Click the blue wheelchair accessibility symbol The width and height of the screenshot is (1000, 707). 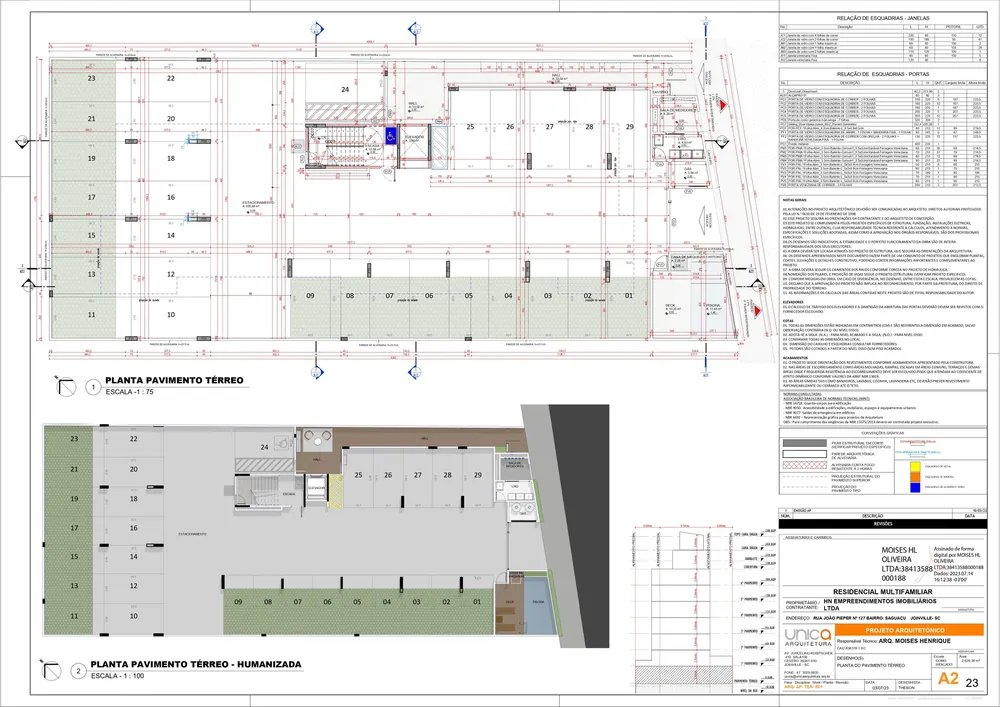pos(390,135)
